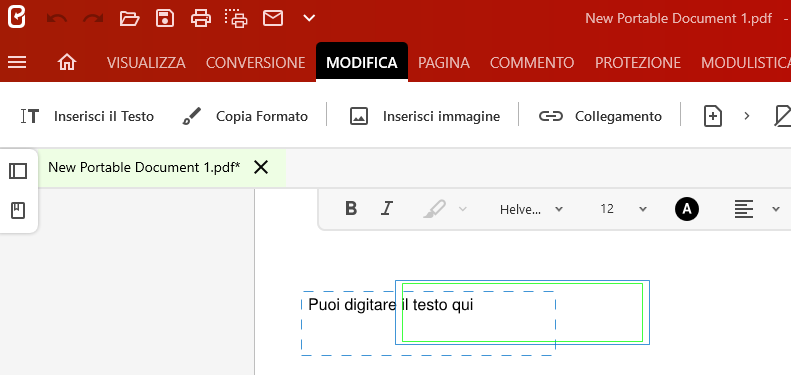Click the Open file folder icon
The height and width of the screenshot is (375, 791).
coord(129,19)
